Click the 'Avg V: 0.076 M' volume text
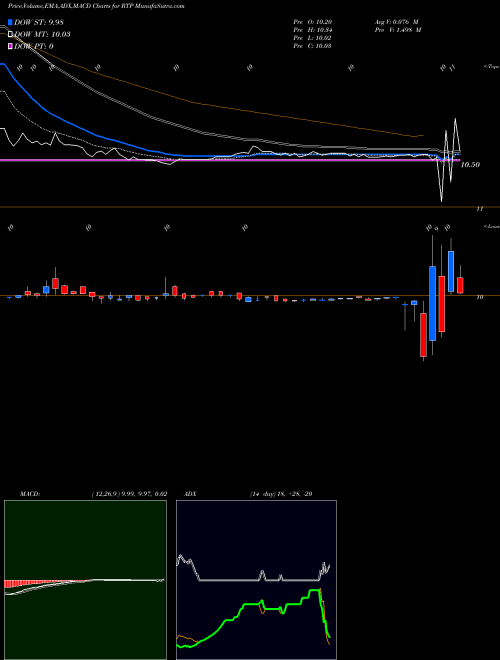Screen dimensions: 500x660 coord(397,22)
